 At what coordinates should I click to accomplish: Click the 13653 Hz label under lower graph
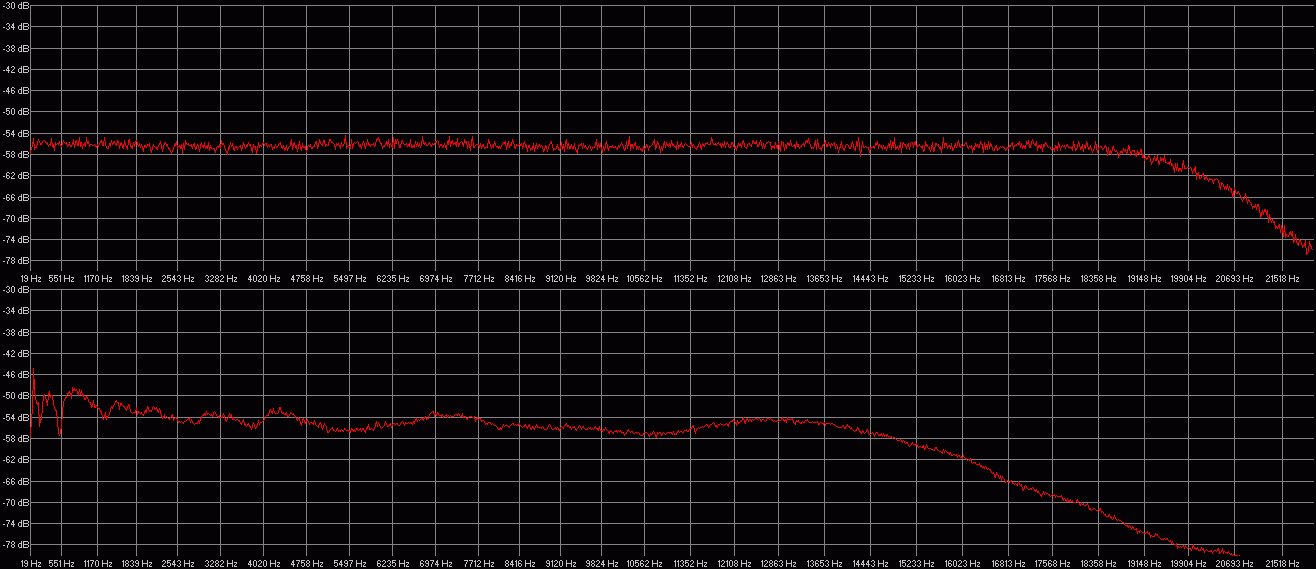(x=824, y=564)
